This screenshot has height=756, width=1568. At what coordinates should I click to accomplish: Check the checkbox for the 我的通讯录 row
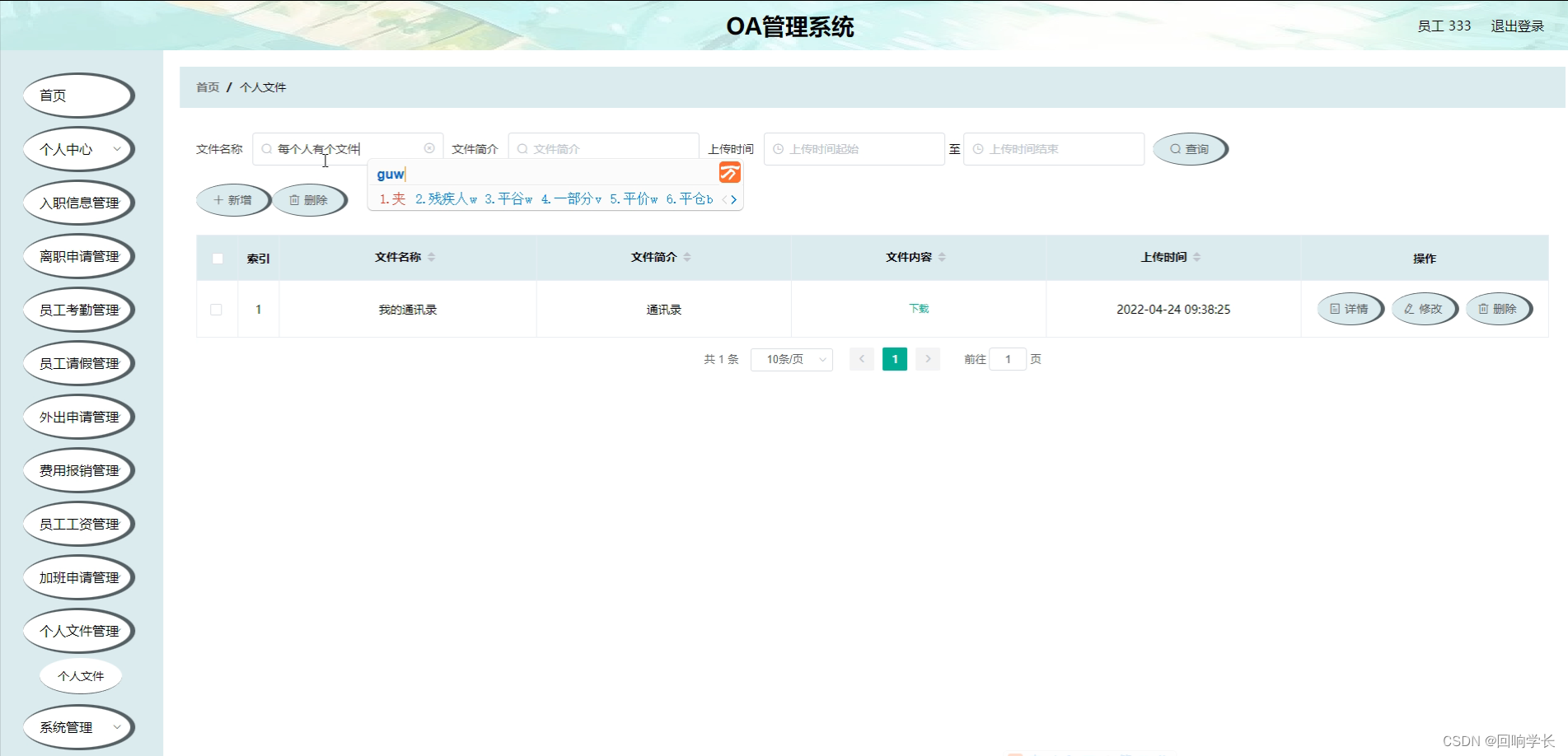pos(217,310)
